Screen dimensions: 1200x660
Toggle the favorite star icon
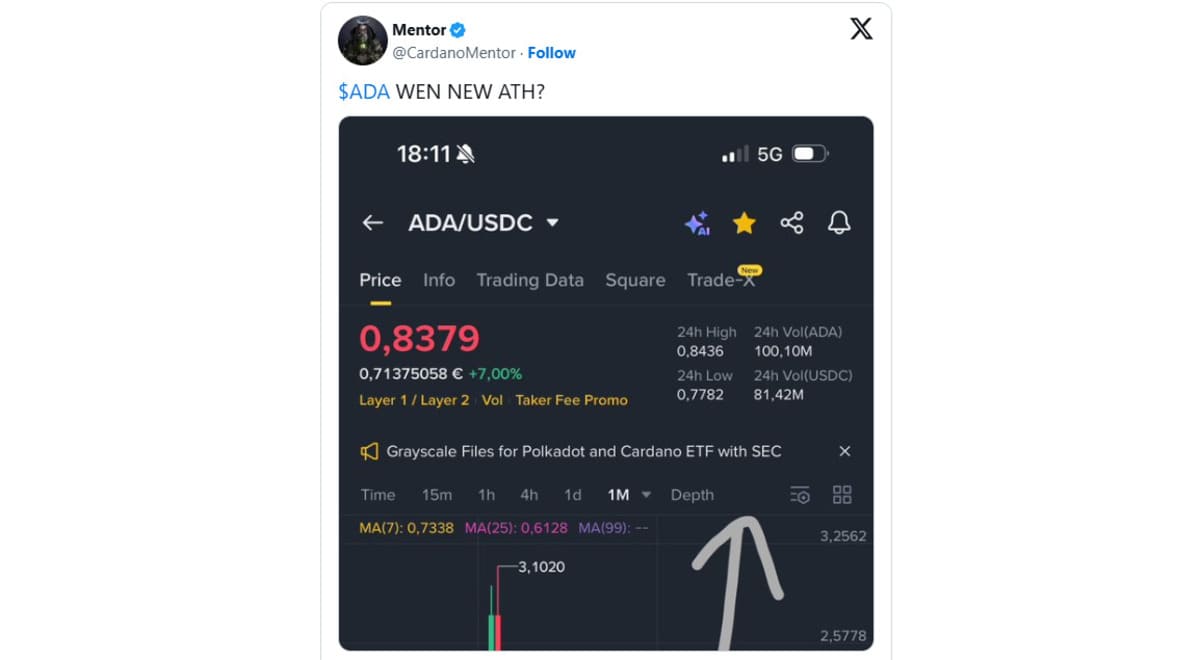pos(744,223)
